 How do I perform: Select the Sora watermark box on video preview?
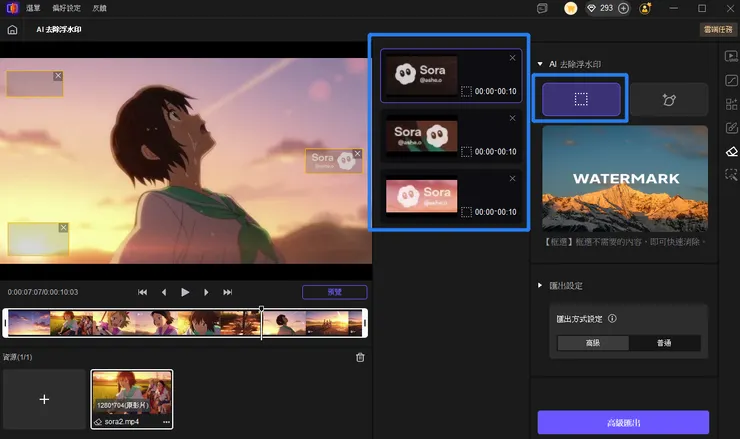tap(334, 161)
